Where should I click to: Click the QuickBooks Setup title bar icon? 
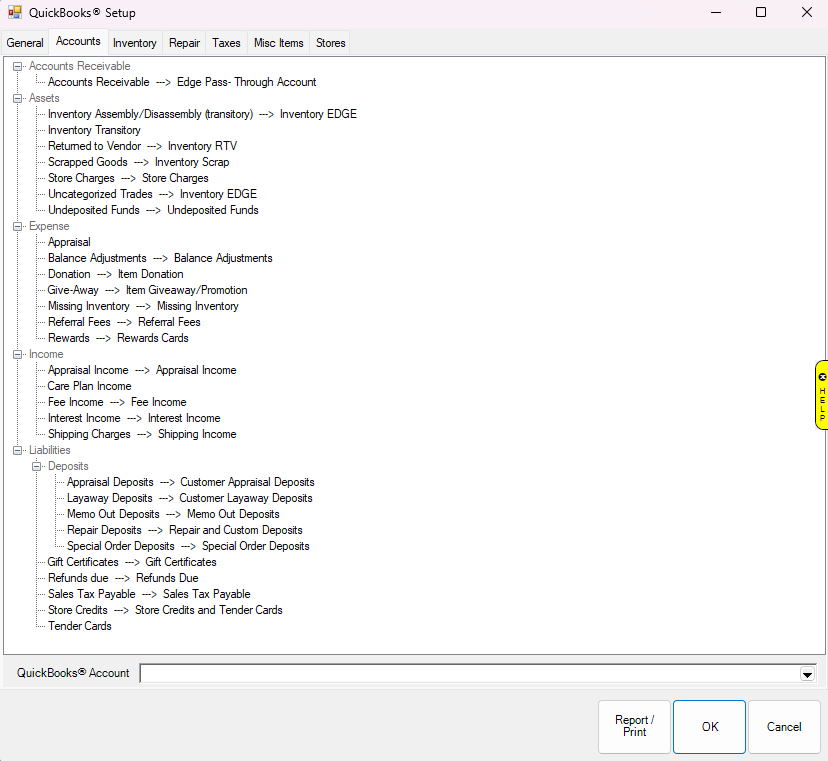click(x=14, y=13)
